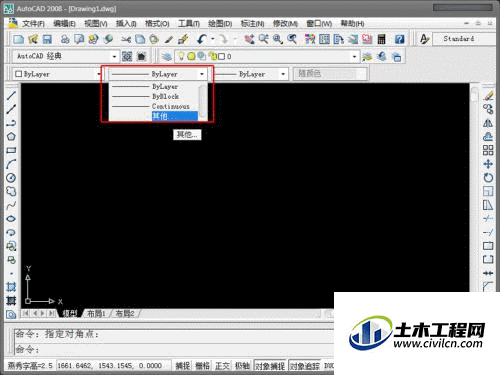Click the Undo arrow icon

tap(202, 39)
